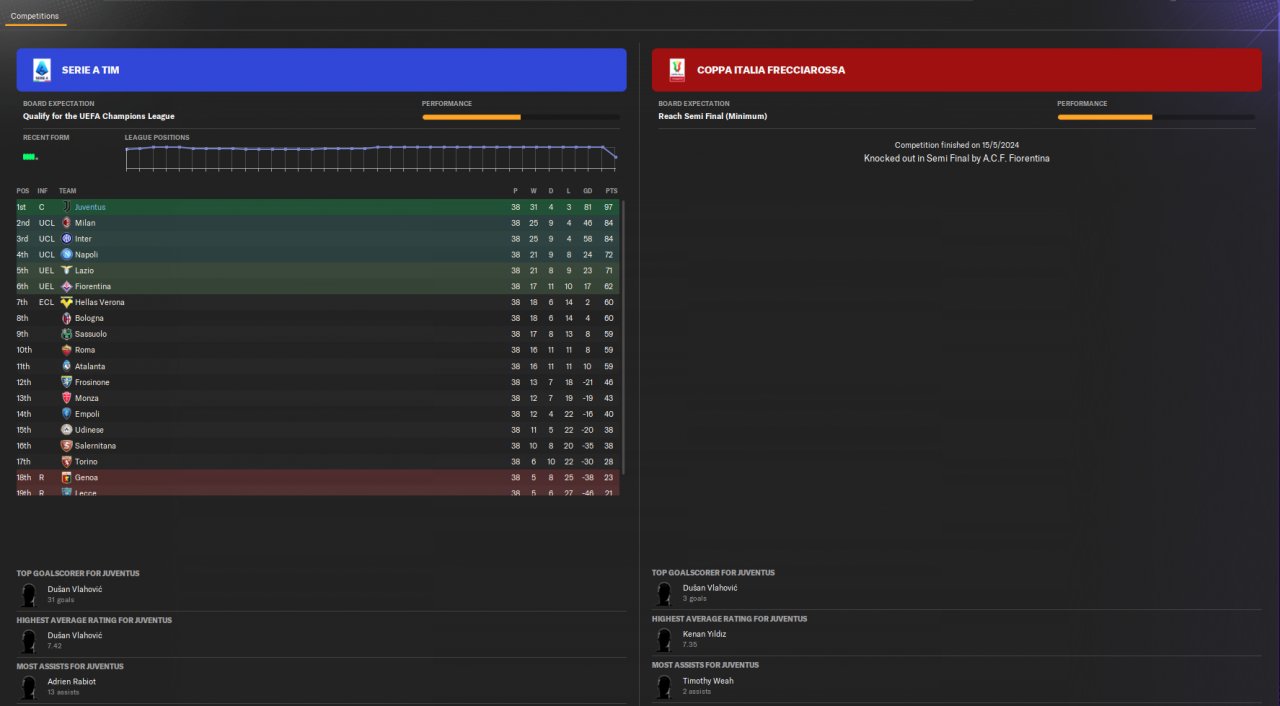The image size is (1280, 706).
Task: Click the Frosinone club crest
Action: click(66, 382)
